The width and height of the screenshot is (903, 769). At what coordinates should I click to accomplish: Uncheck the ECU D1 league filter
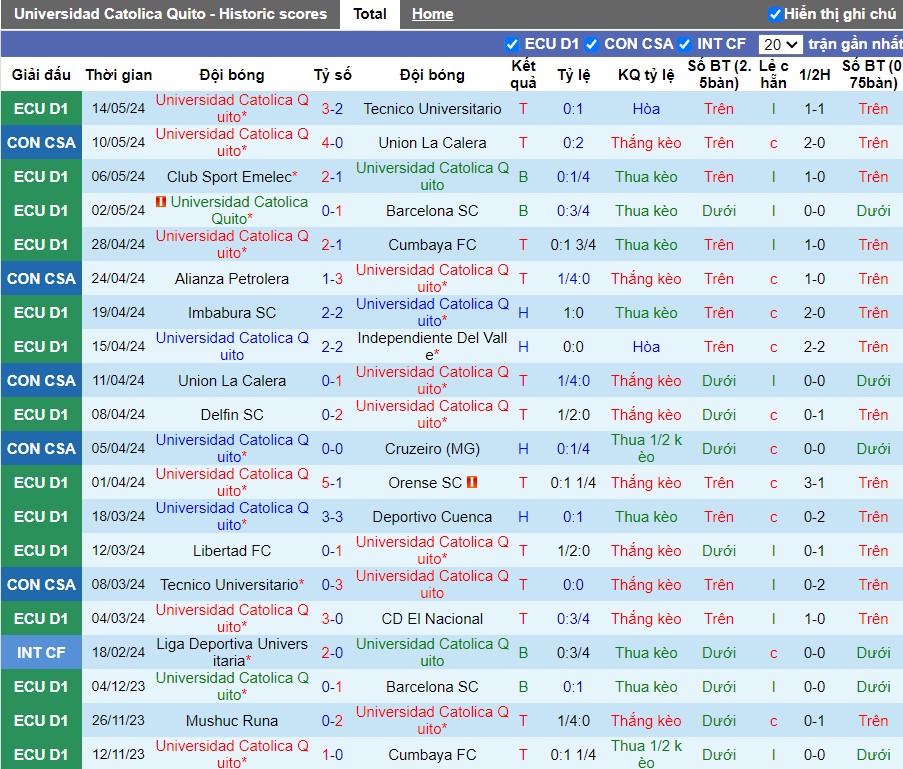point(511,44)
